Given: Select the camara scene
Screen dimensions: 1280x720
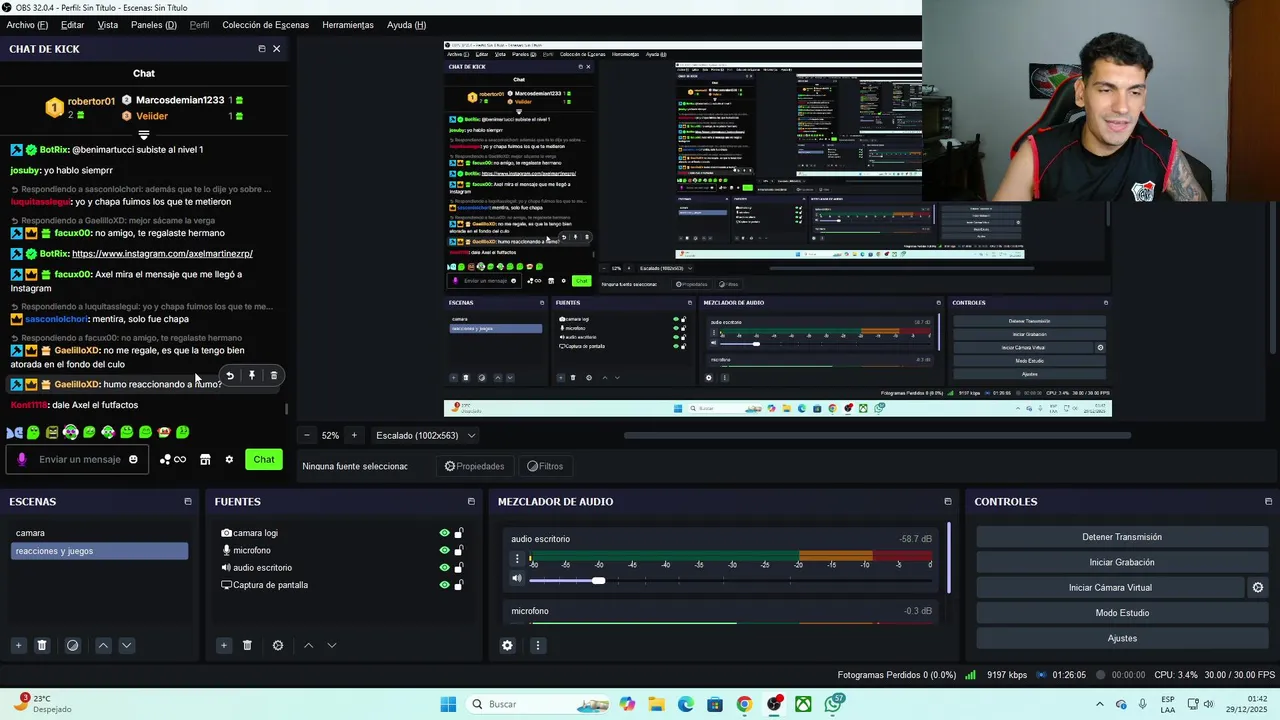Looking at the screenshot, I should pyautogui.click(x=99, y=533).
